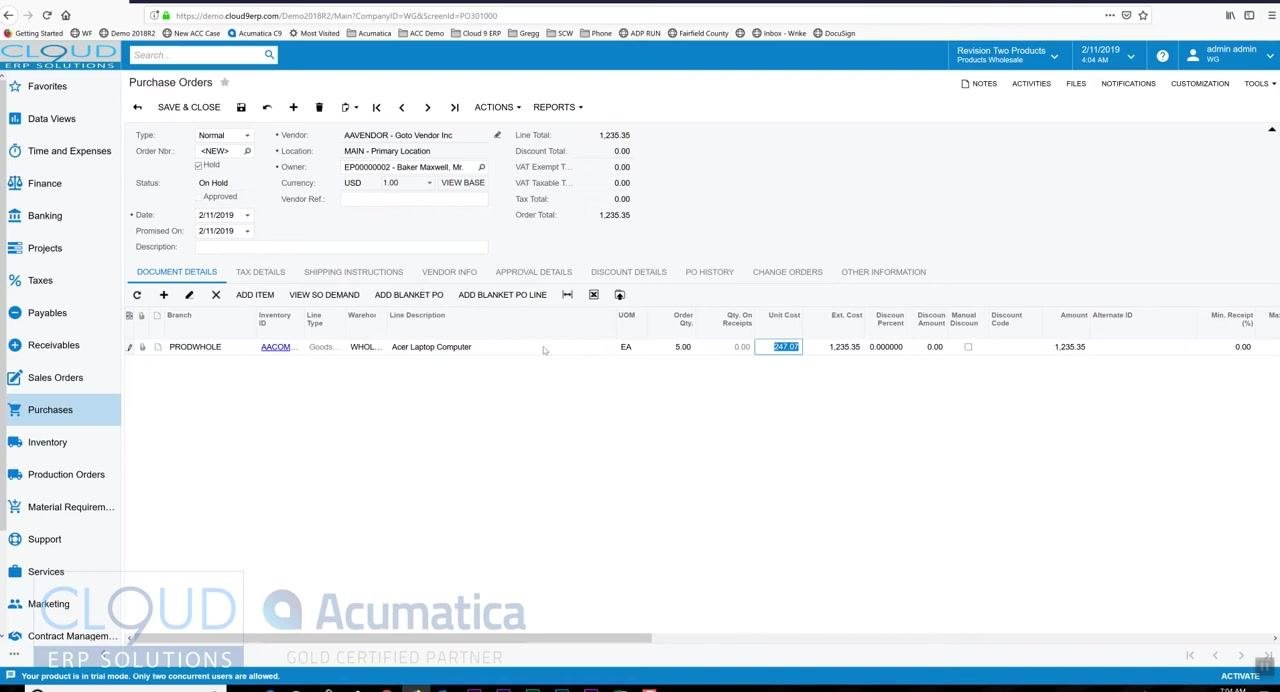
Task: Click the Description input field
Action: pos(341,247)
